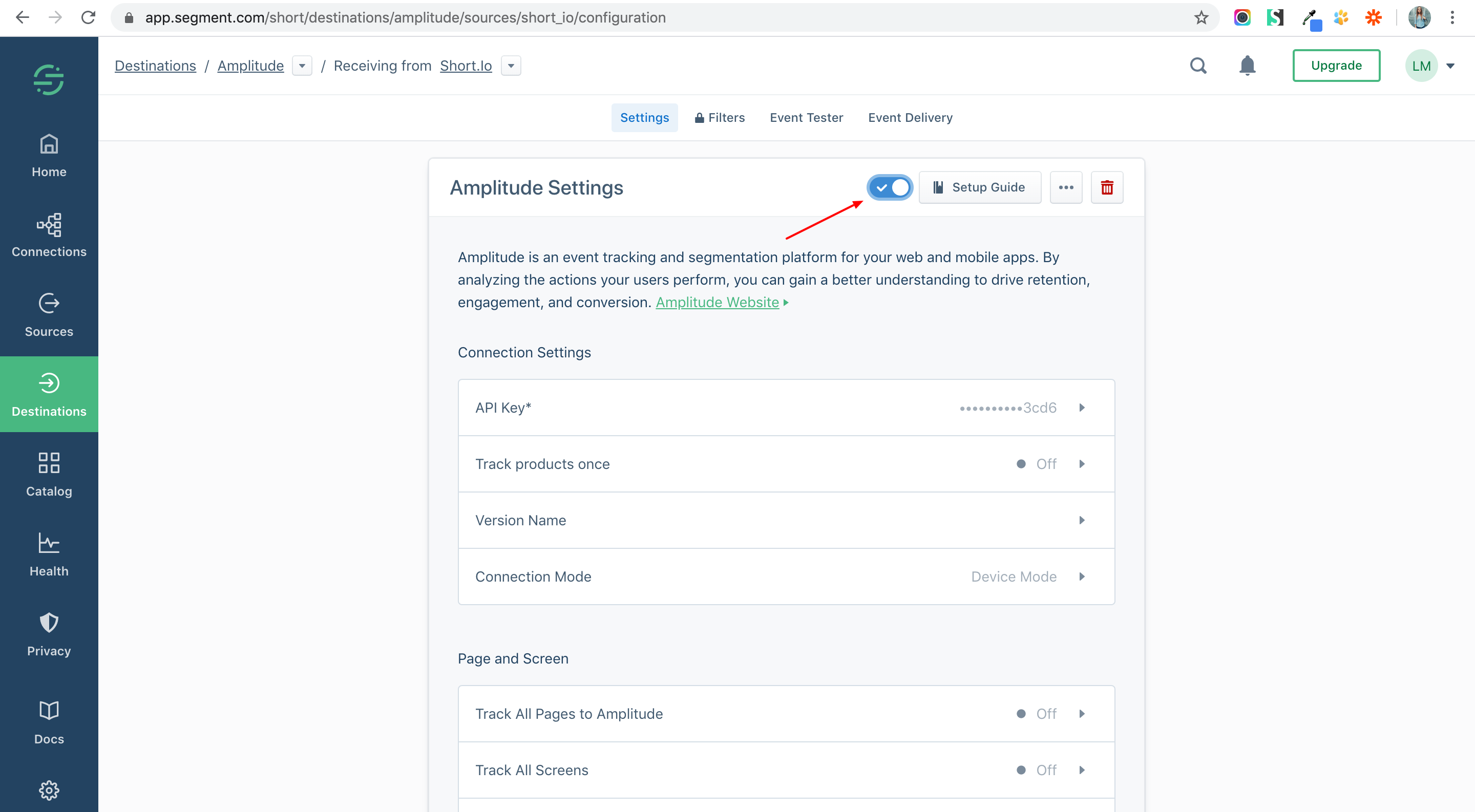Open the Catalog page

(x=49, y=475)
